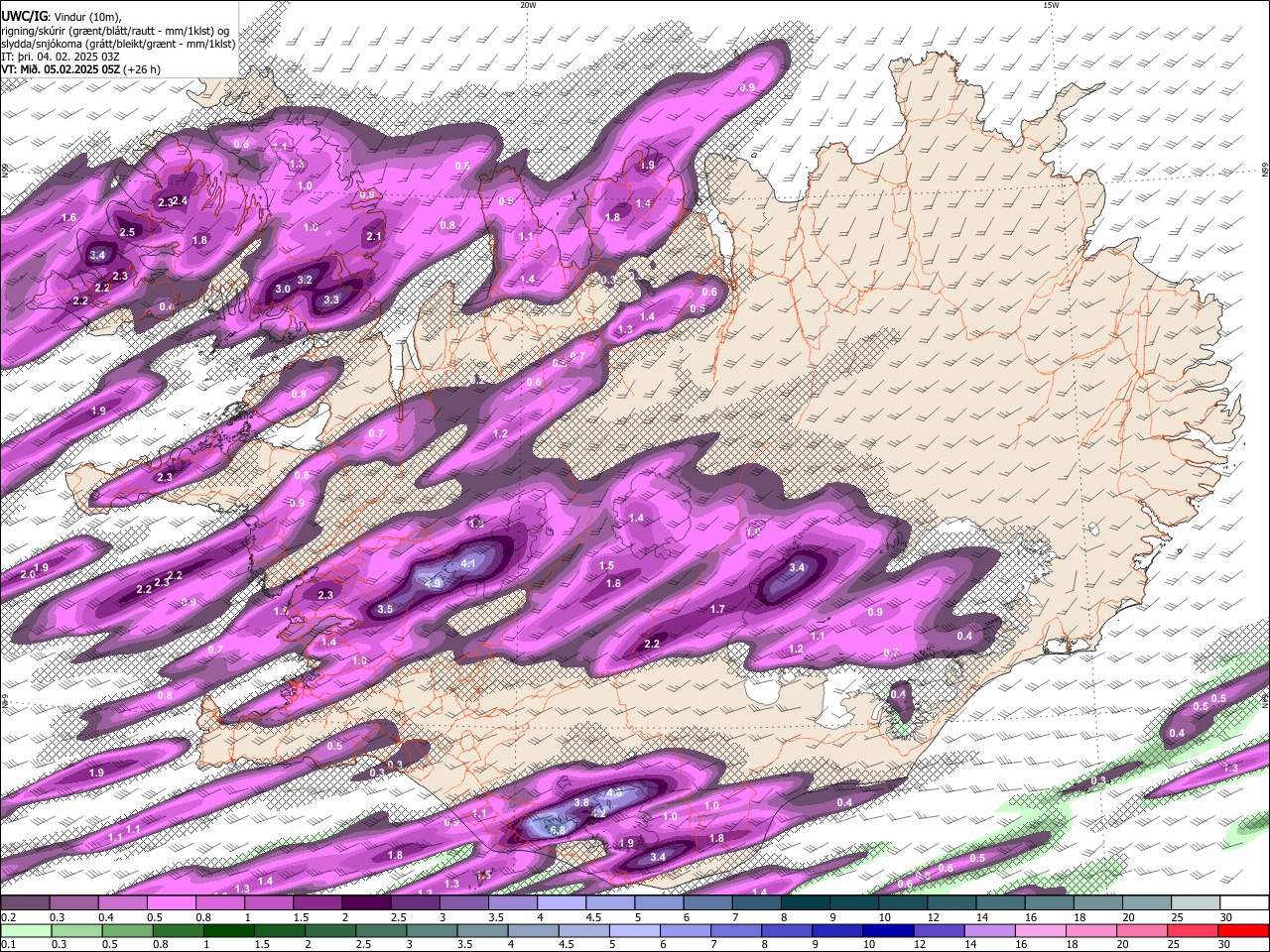Select the lightest green 0.1 swatch in the lower legend row
The height and width of the screenshot is (952, 1270).
click(x=25, y=931)
